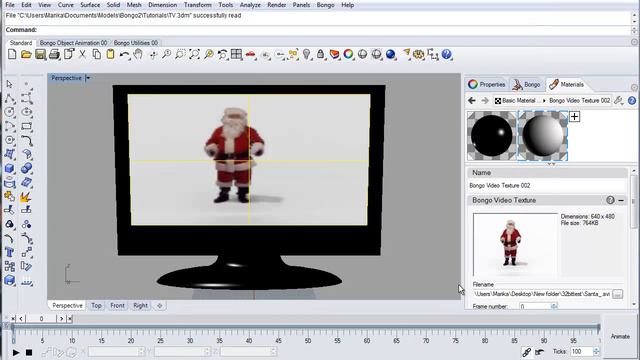This screenshot has width=640, height=360.
Task: Switch to Bongo Object Animation 00 tab
Action: [x=73, y=42]
